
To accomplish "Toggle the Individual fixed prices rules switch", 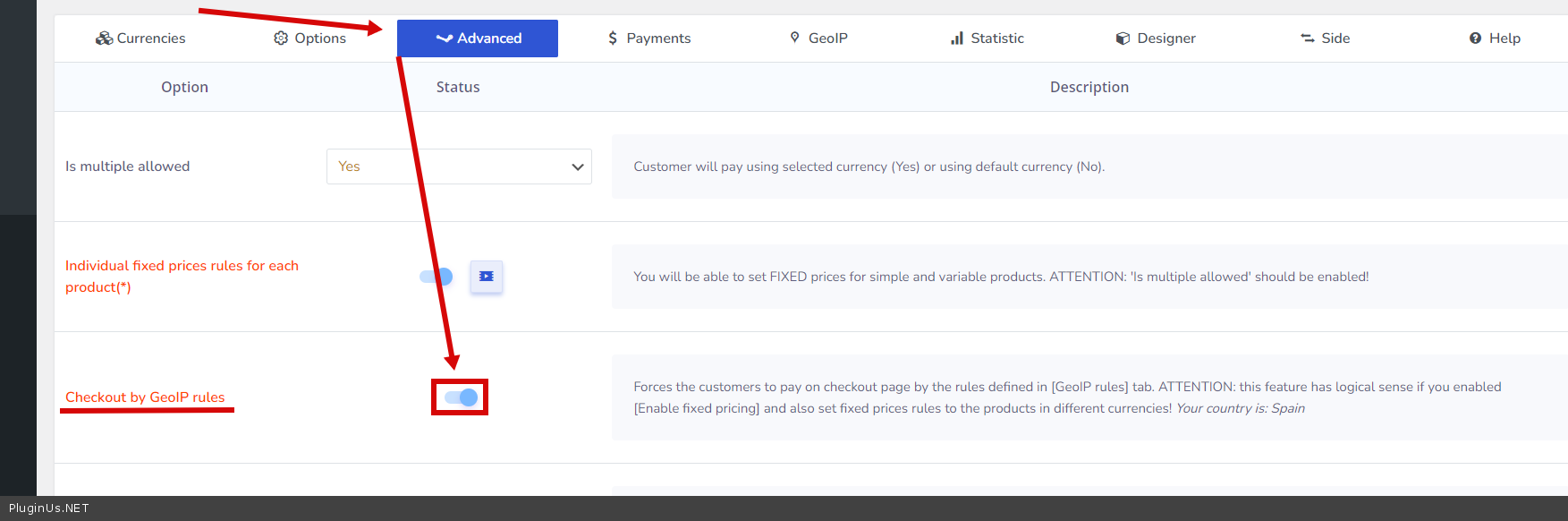I will (x=436, y=277).
